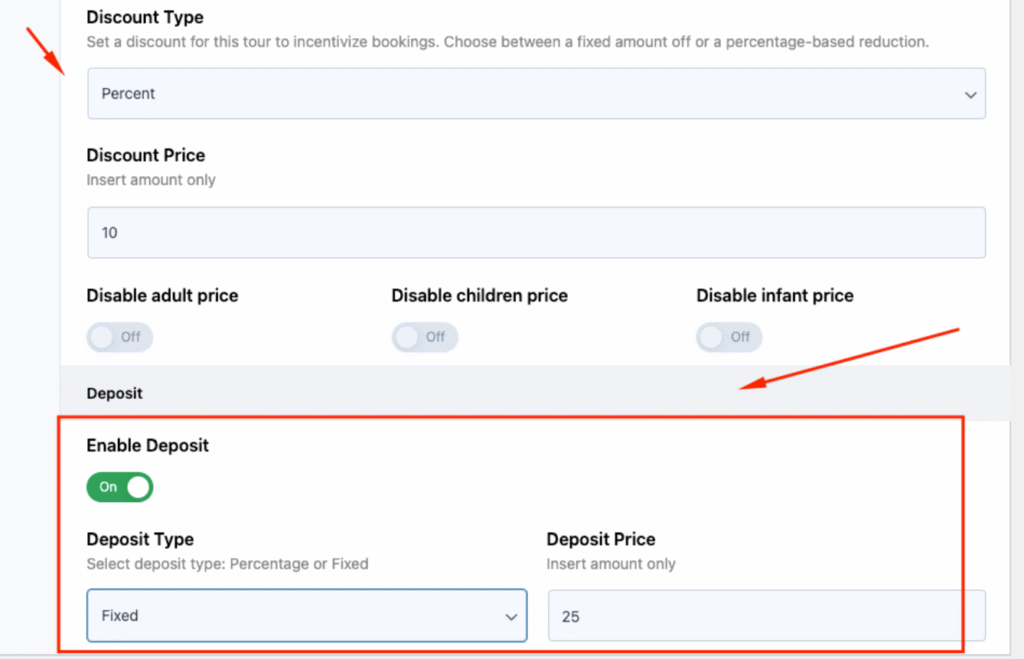Viewport: 1024px width, 659px height.
Task: Collapse the Deposit section header
Action: click(535, 393)
